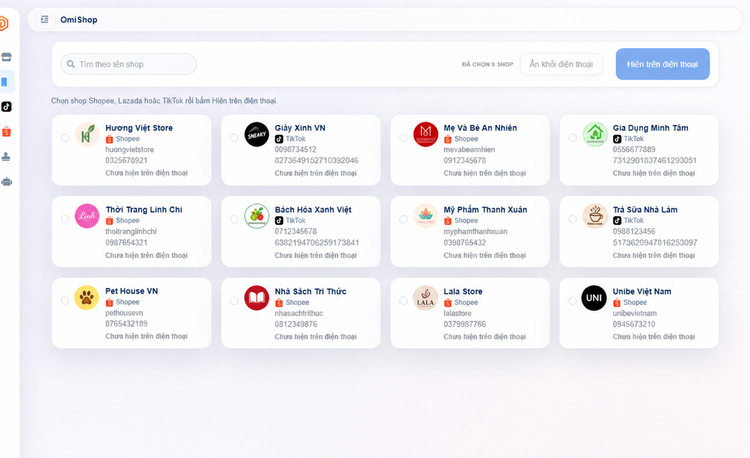The height and width of the screenshot is (458, 750).
Task: Select Thời Trang Linh Chi radio button
Action: (x=65, y=219)
